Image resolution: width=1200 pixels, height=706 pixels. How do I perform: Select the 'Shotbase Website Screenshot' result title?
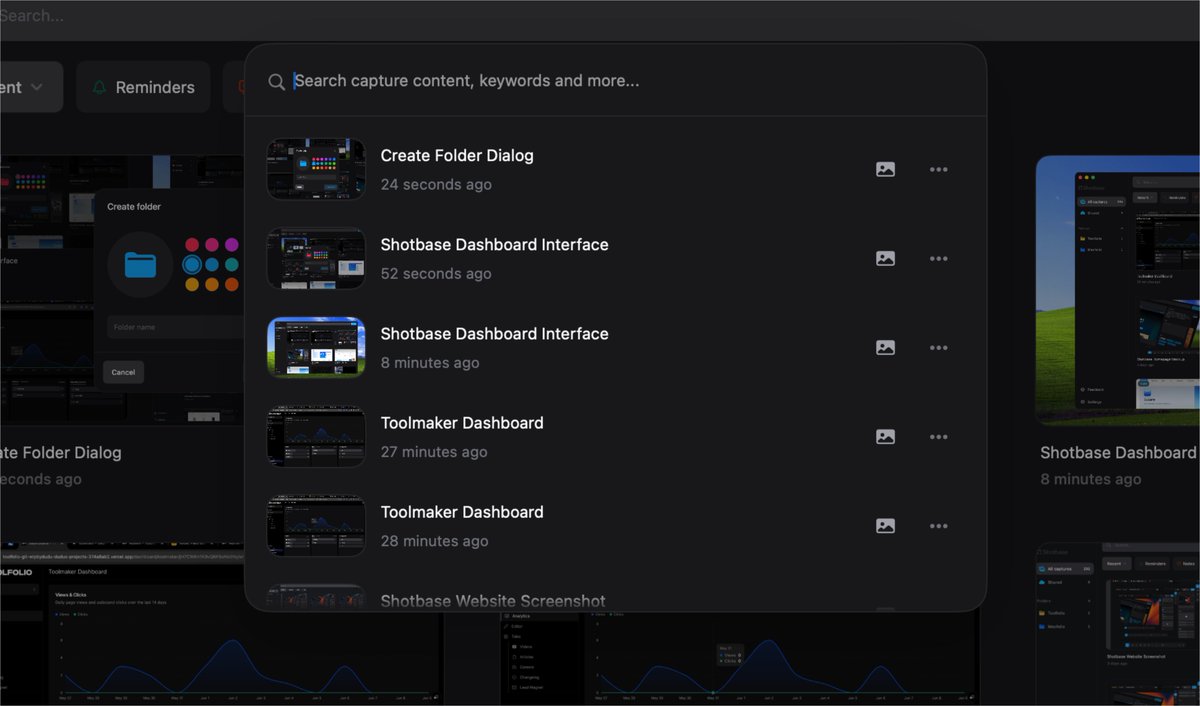[493, 601]
